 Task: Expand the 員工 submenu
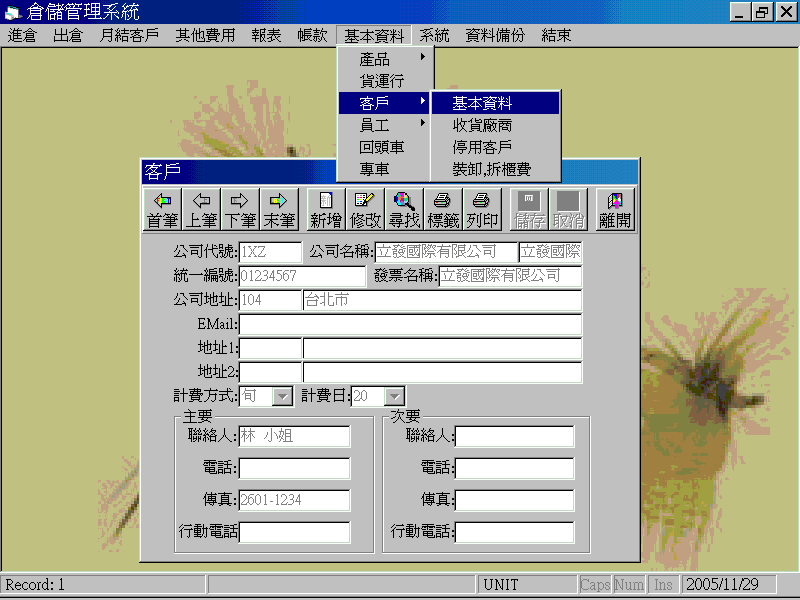386,125
